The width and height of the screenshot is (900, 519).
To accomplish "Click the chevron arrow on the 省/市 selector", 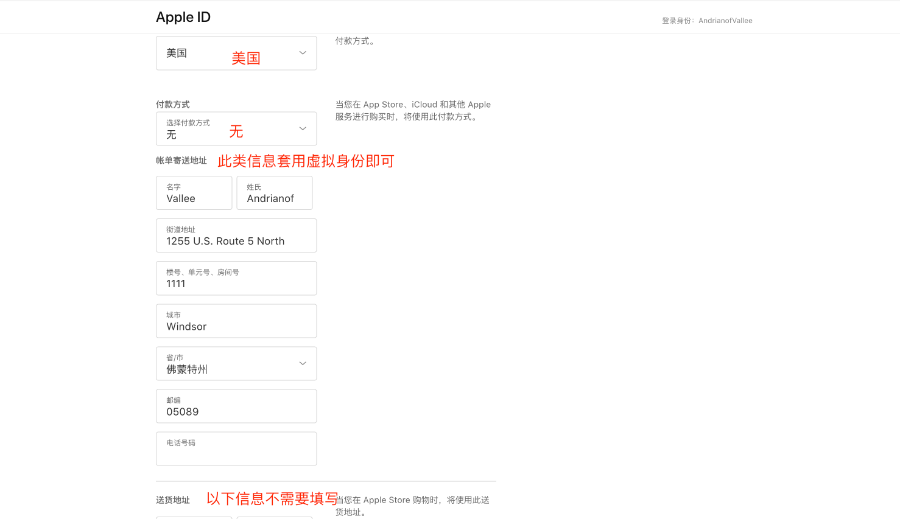I will point(302,363).
